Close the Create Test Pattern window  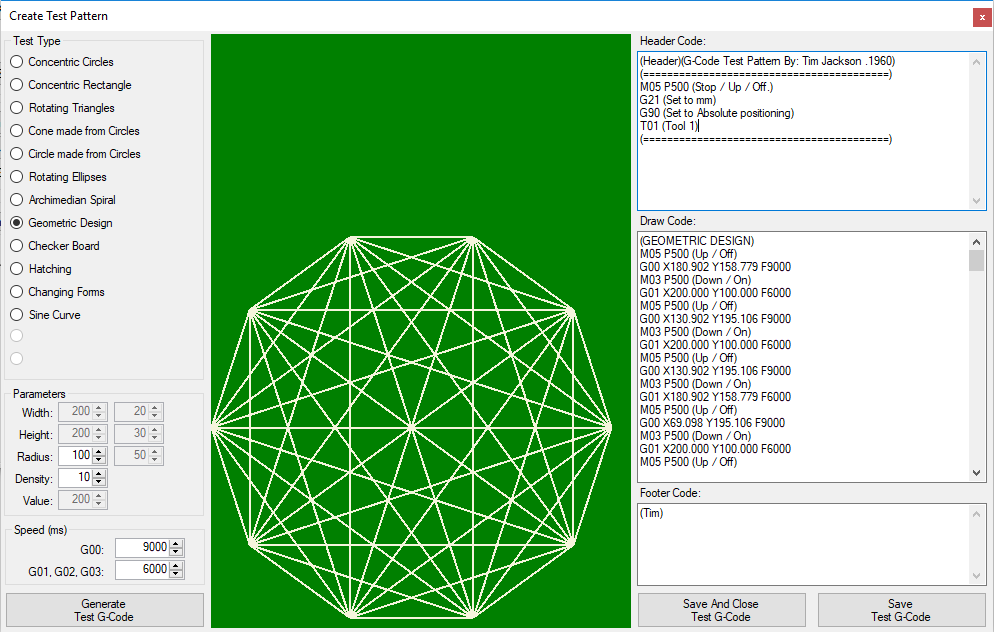tap(982, 17)
